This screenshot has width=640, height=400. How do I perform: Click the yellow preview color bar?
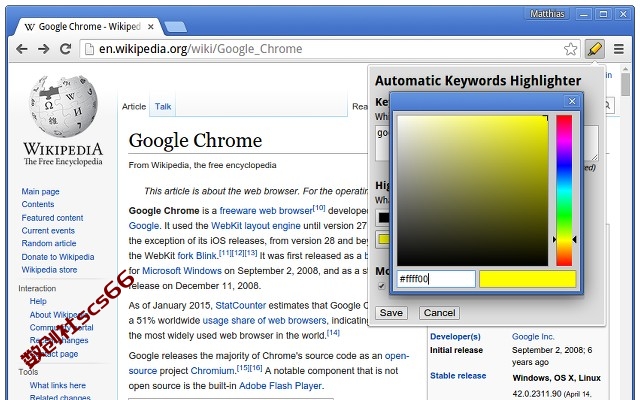click(527, 279)
